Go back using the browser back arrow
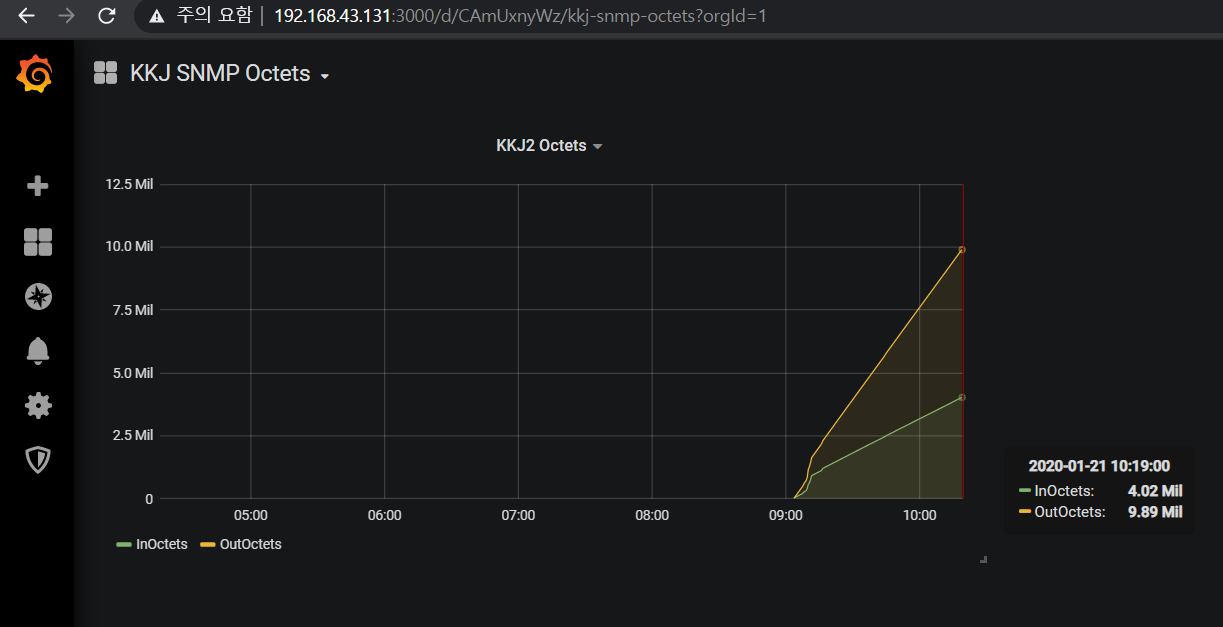This screenshot has height=627, width=1223. [26, 16]
